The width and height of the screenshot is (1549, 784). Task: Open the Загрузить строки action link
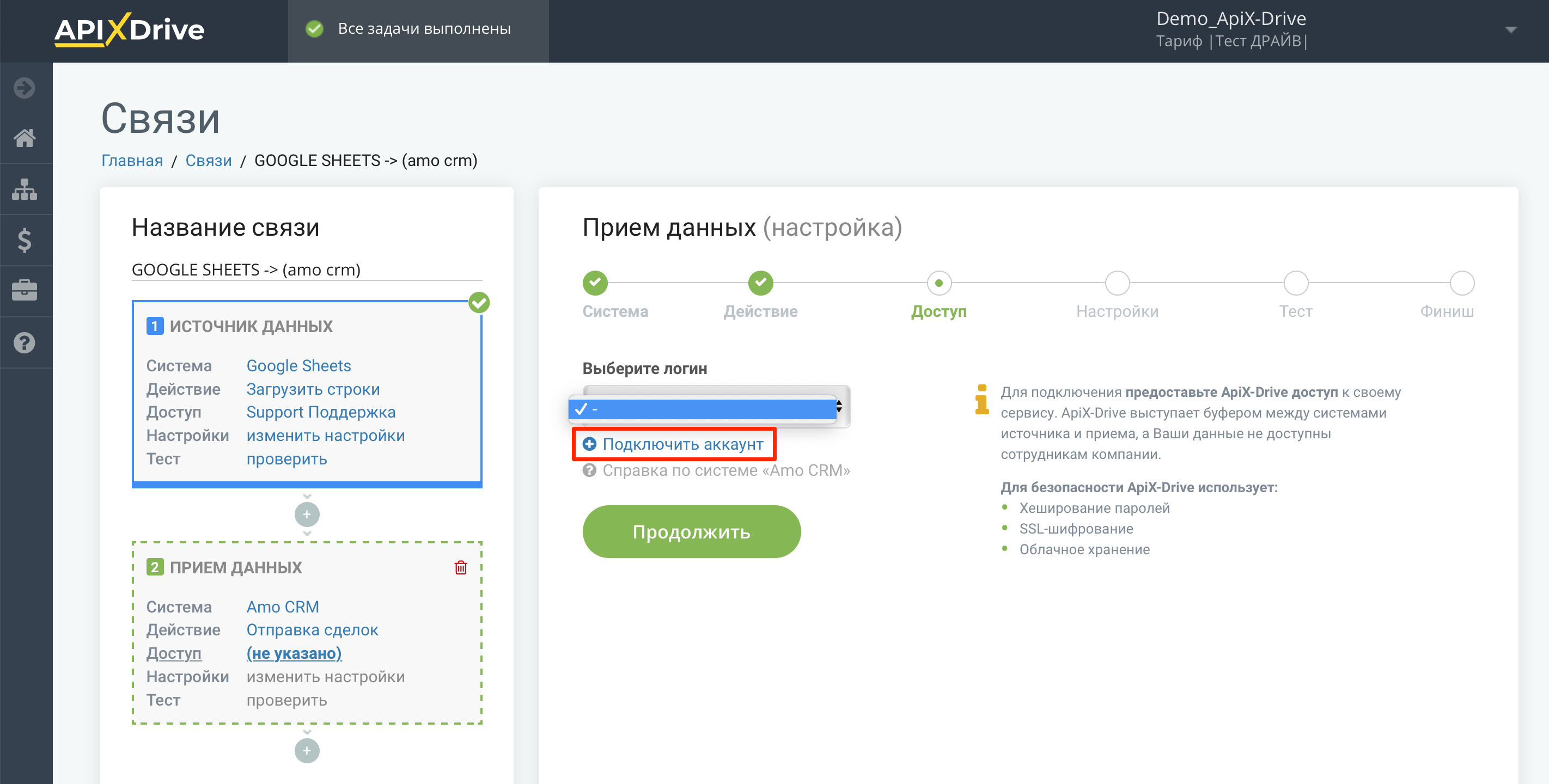click(x=313, y=389)
